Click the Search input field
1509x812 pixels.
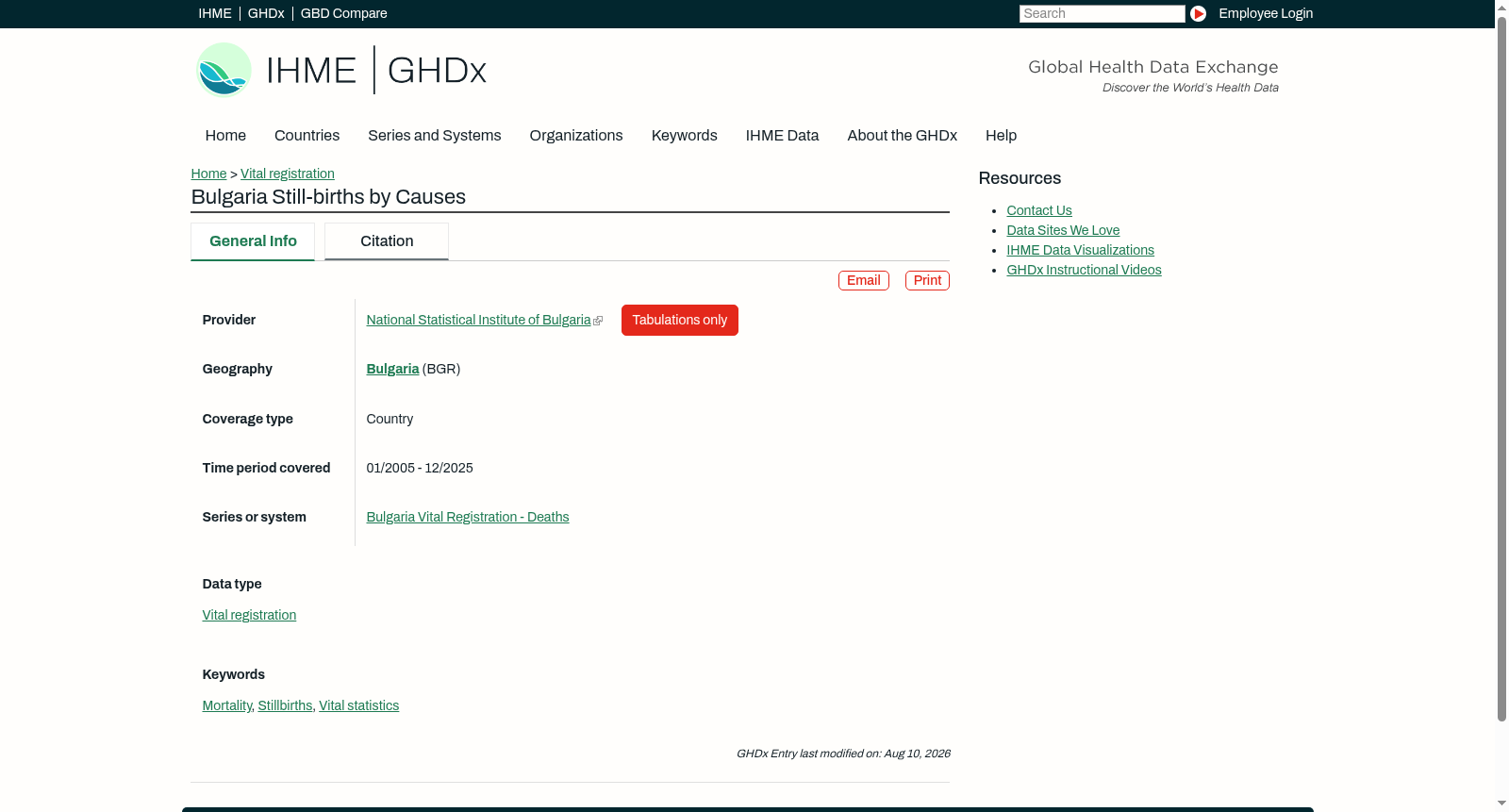[1102, 13]
